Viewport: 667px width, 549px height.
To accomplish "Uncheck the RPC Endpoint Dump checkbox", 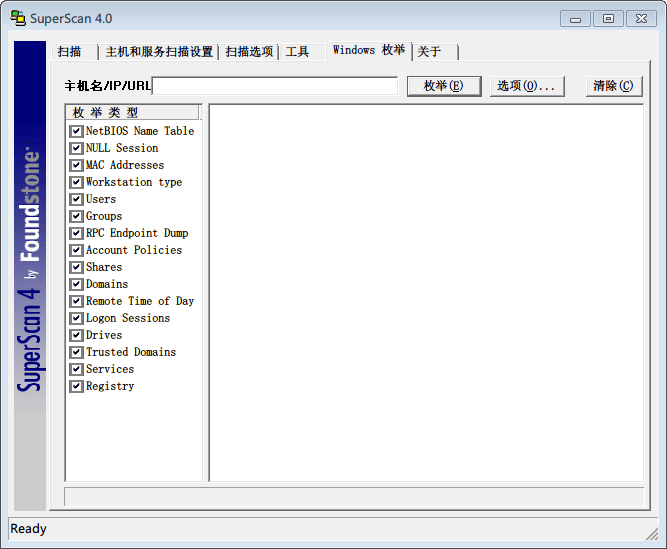I will tap(76, 233).
